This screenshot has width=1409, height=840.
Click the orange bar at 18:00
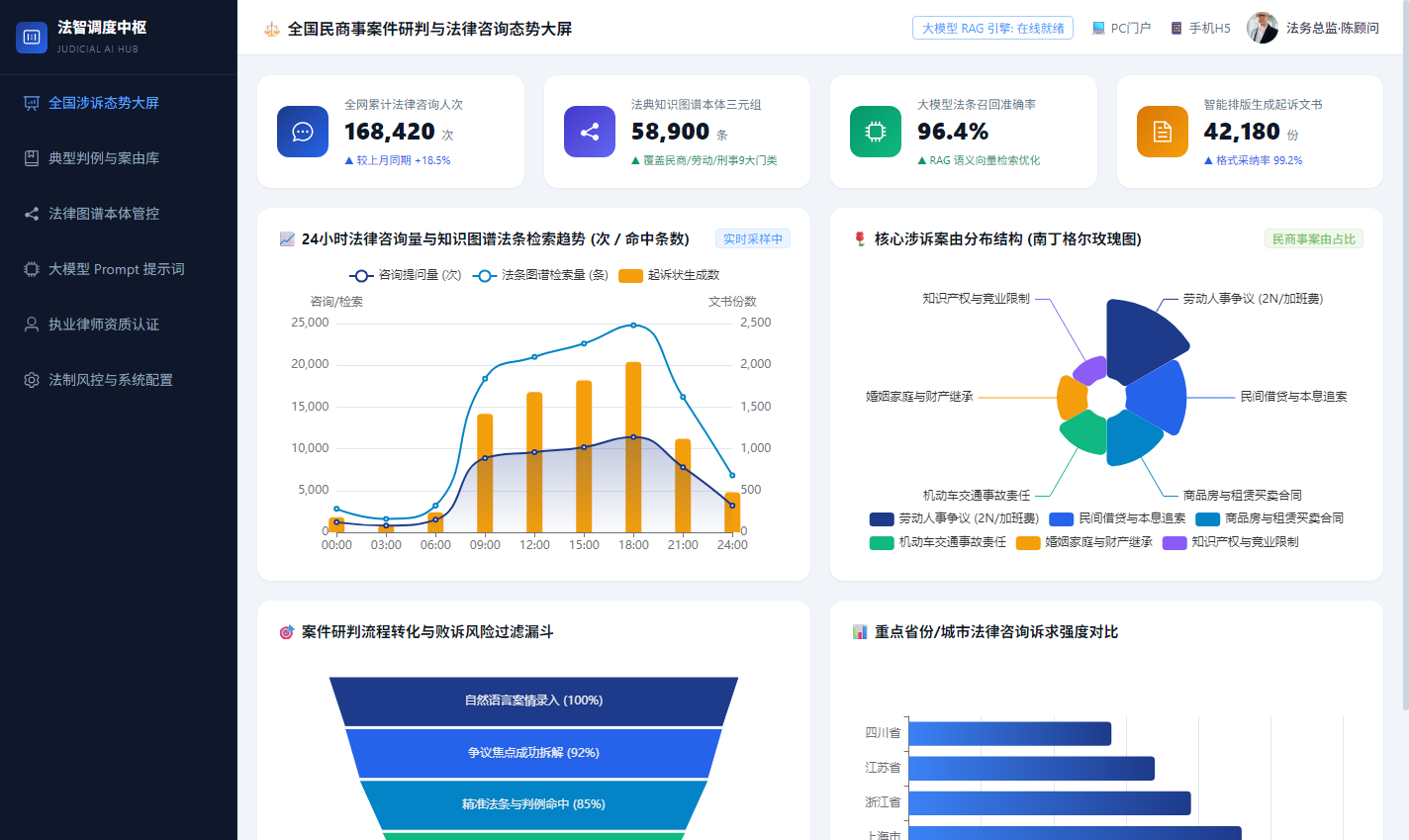[x=633, y=448]
